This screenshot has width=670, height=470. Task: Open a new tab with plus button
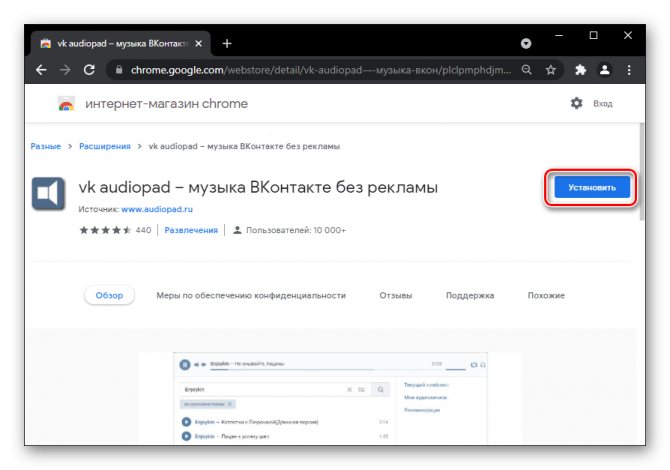pos(227,43)
